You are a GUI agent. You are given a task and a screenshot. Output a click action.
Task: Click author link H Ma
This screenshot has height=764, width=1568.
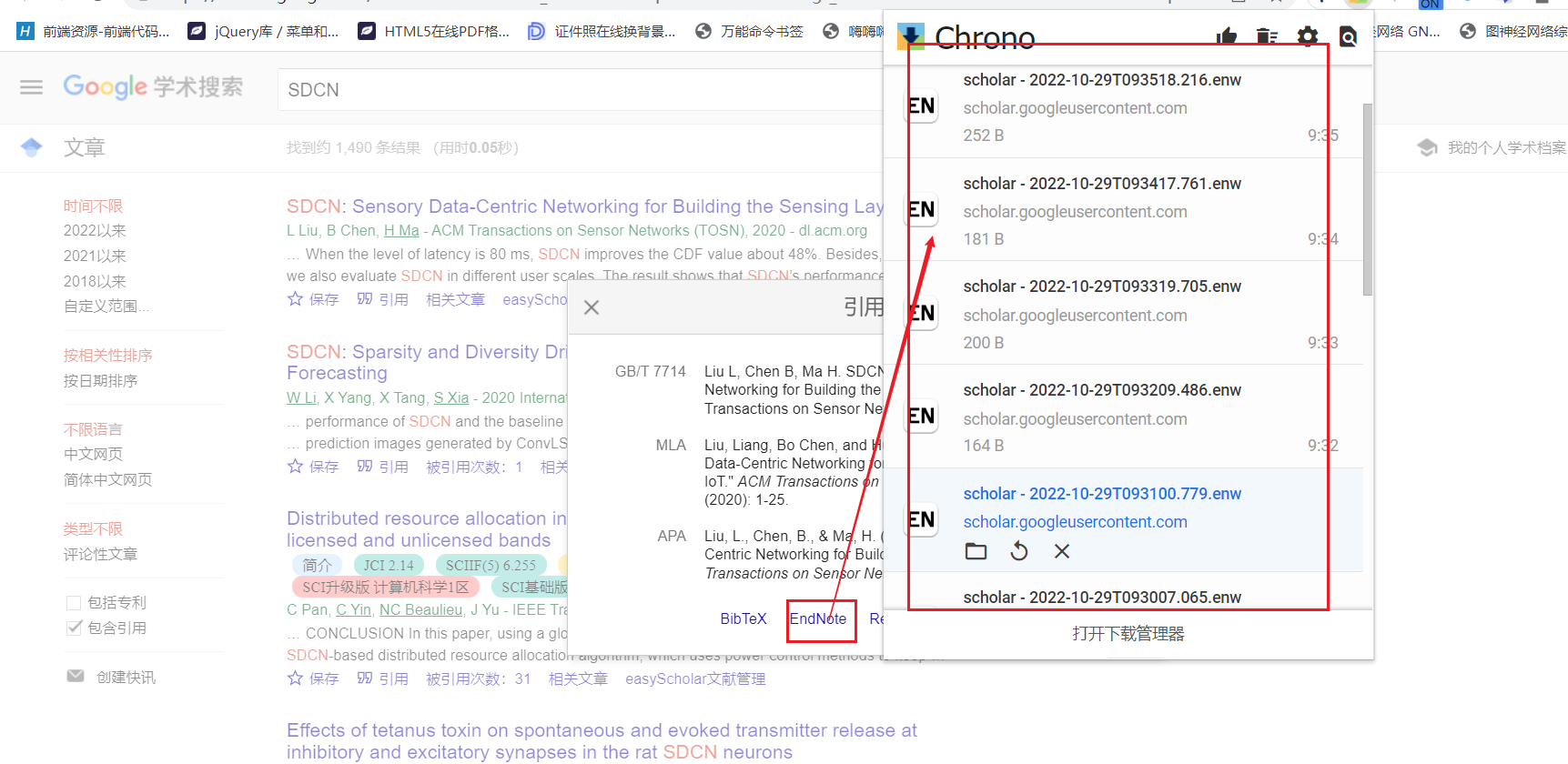click(401, 231)
